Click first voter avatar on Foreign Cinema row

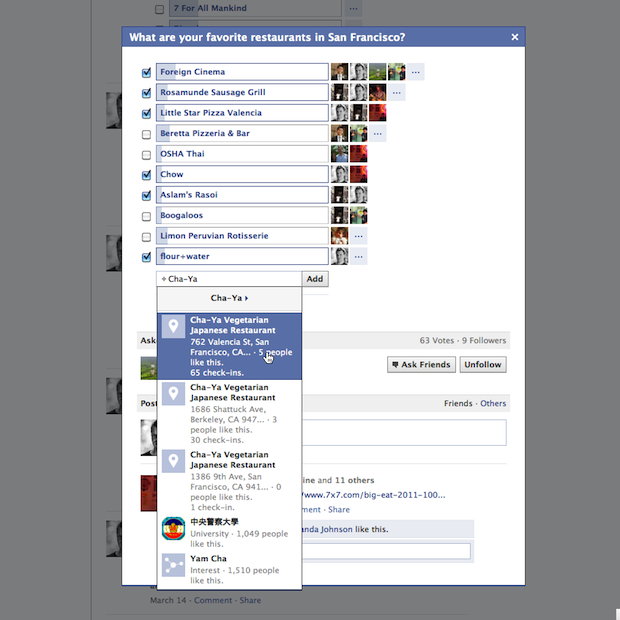340,72
